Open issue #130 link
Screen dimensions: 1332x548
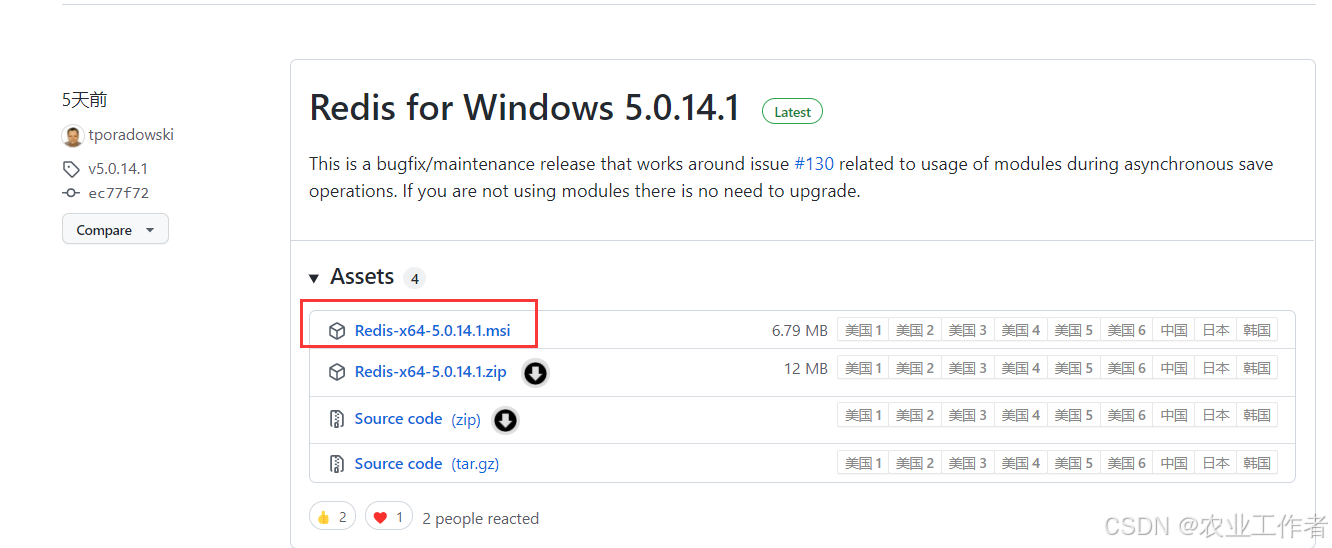pos(814,164)
